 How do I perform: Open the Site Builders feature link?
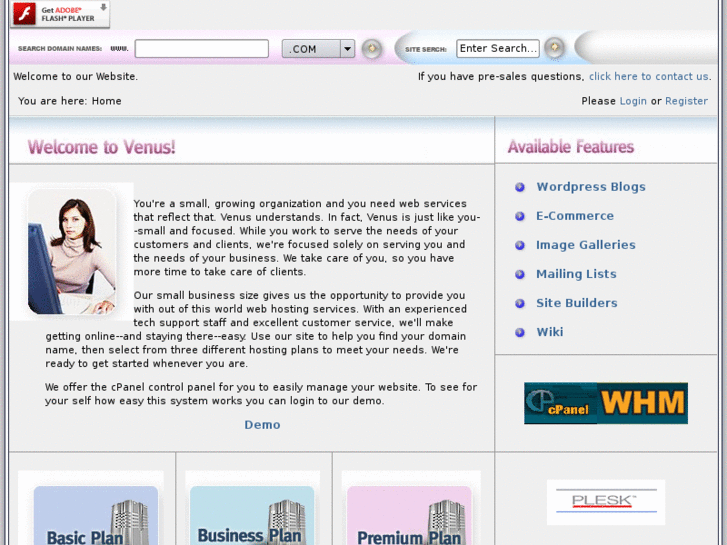[x=577, y=303]
